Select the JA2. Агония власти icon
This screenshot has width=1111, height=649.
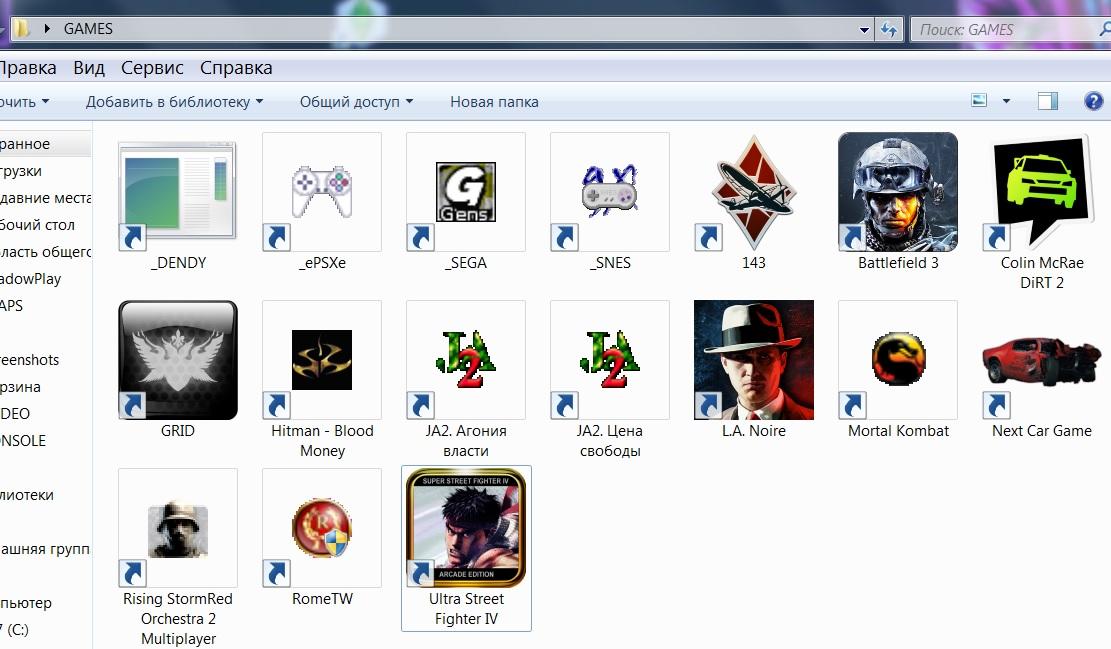click(466, 360)
